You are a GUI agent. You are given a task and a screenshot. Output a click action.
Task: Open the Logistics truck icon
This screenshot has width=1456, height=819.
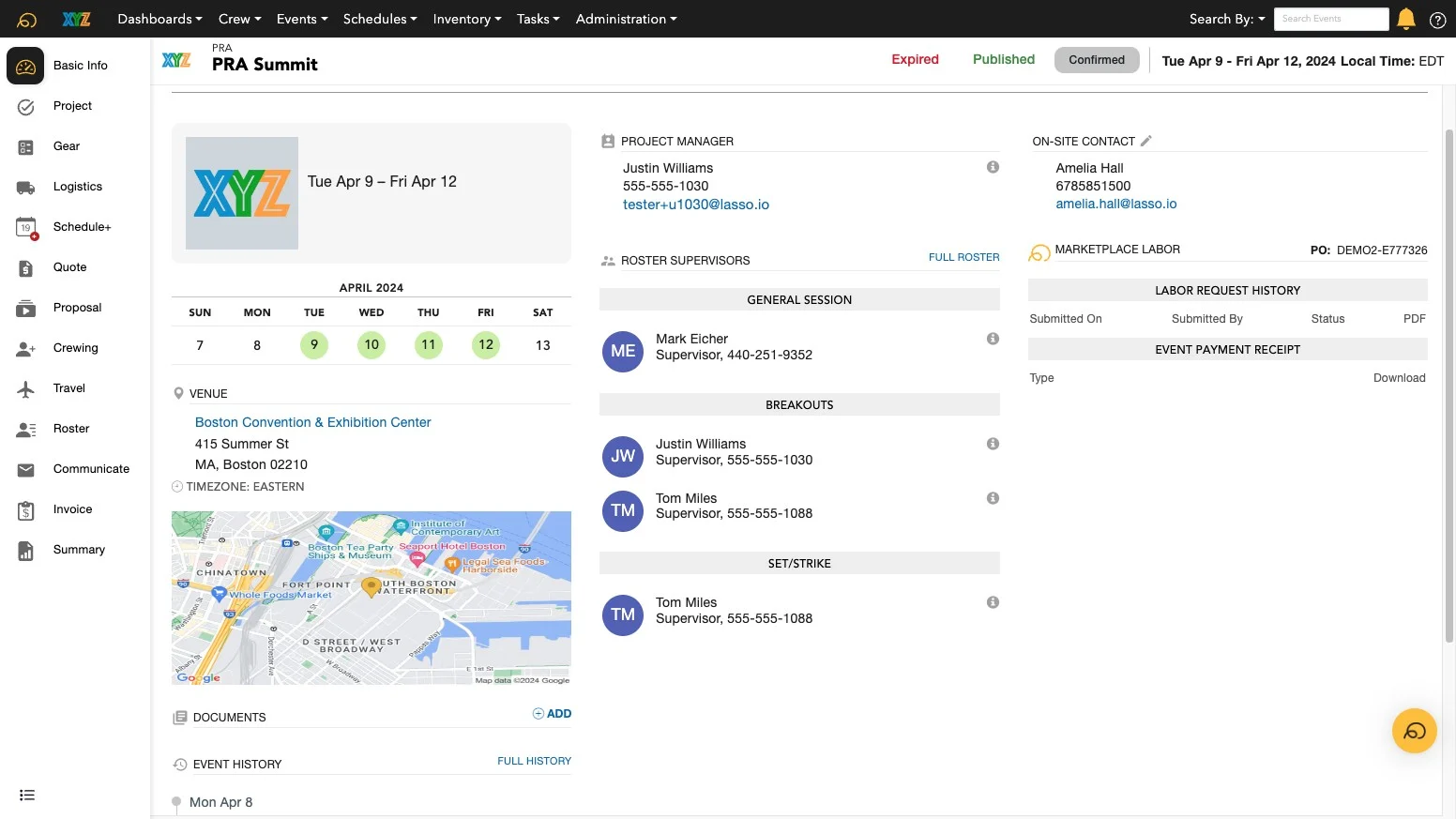coord(26,188)
